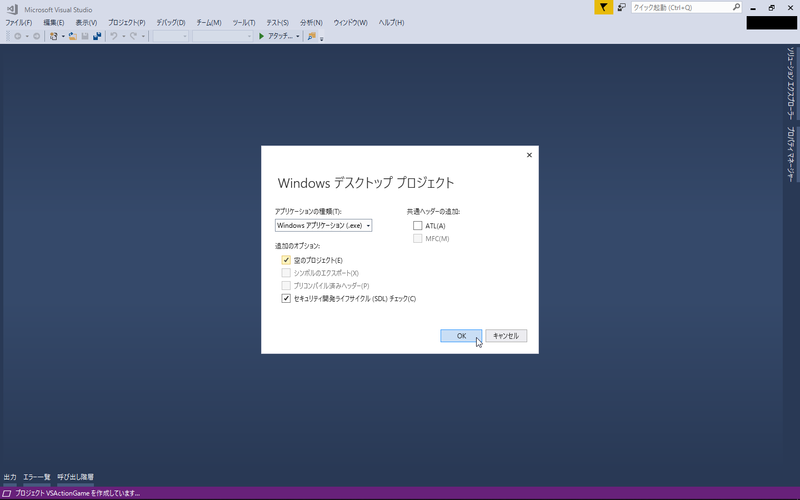
Task: Open the solution platform combo box
Action: coord(222,36)
